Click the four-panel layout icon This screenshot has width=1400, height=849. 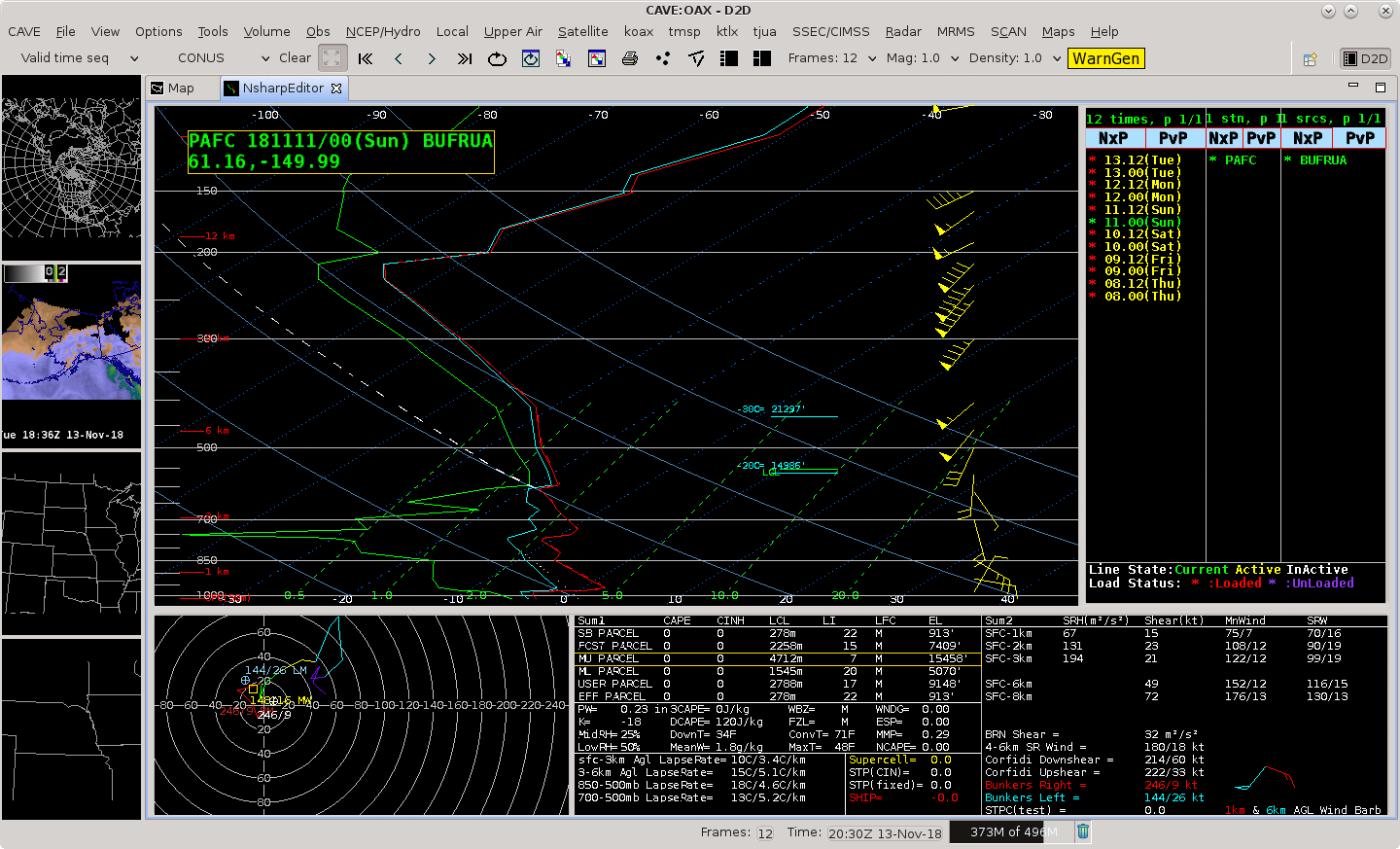pyautogui.click(x=762, y=58)
